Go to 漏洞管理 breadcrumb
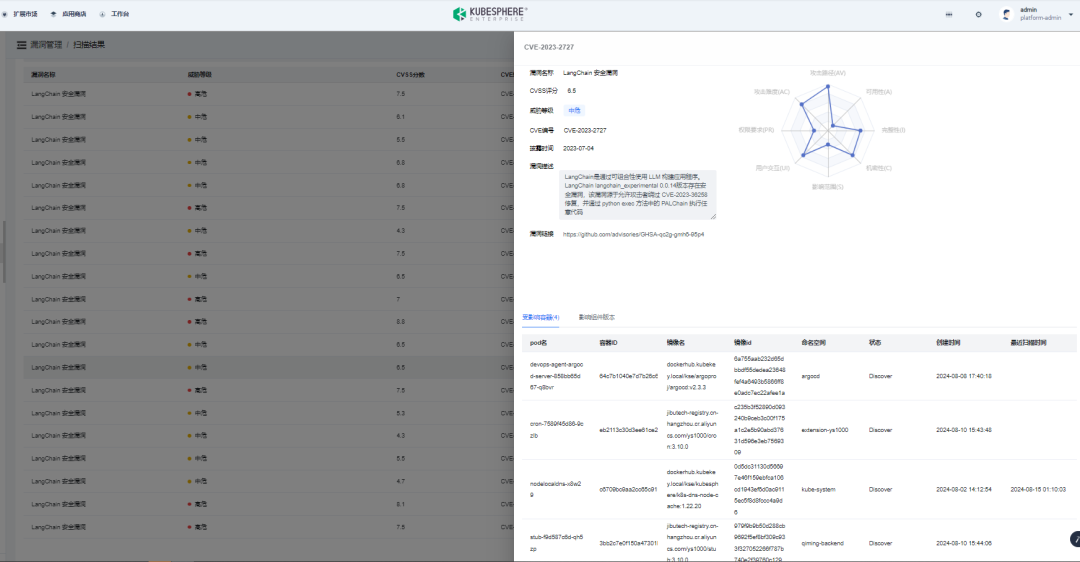The width and height of the screenshot is (1080, 562). (46, 45)
